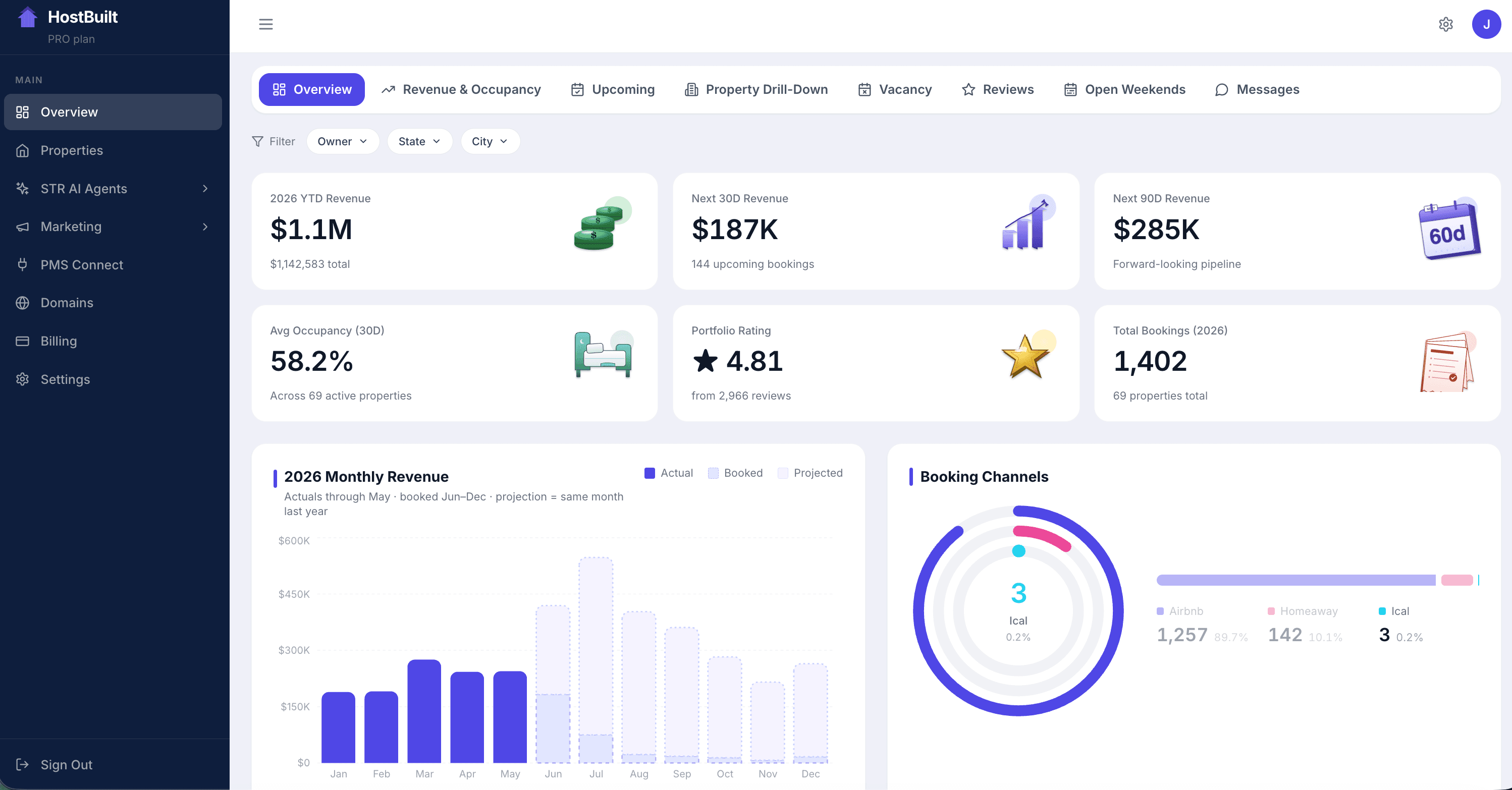Open the State filter dropdown
The height and width of the screenshot is (790, 1512).
coord(420,141)
